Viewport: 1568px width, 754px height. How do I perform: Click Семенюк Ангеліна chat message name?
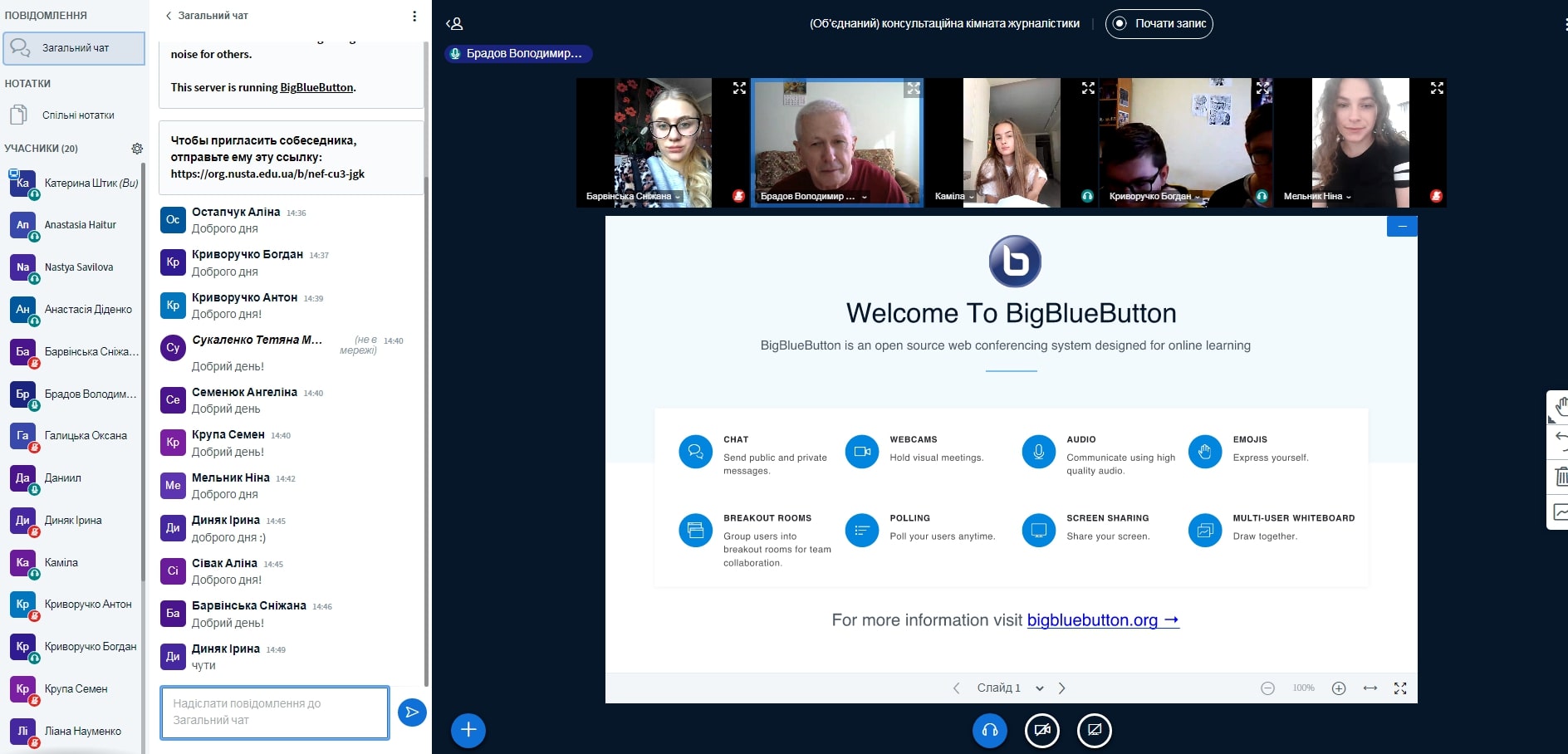pos(244,392)
